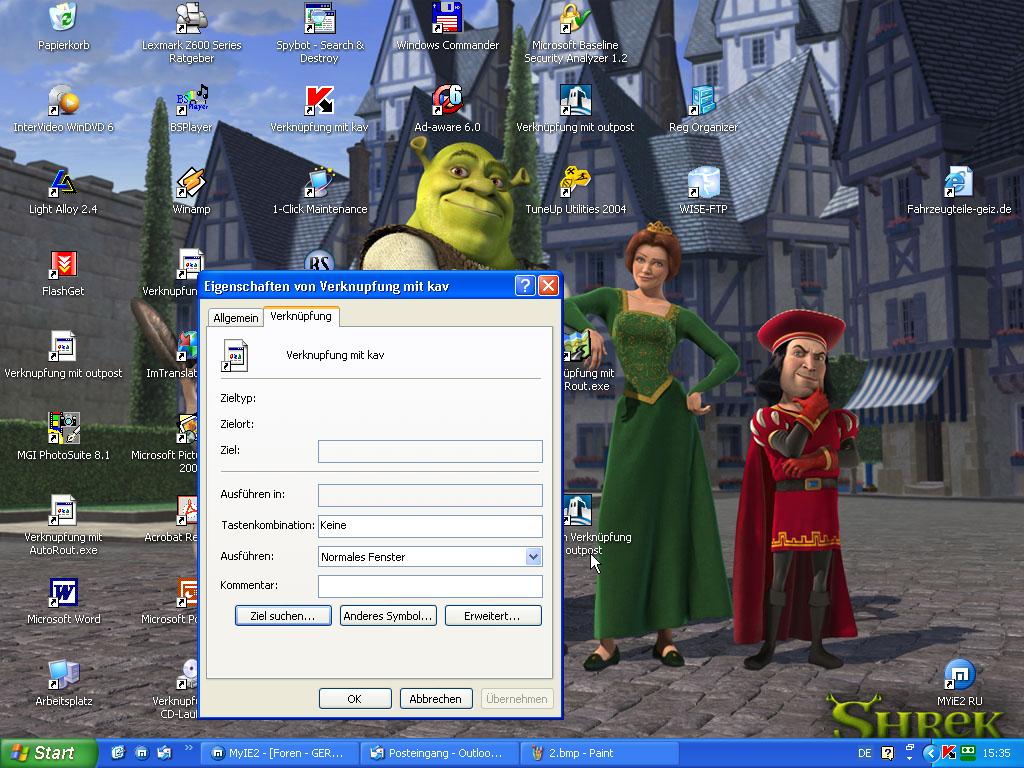Open the Ausführen Normales Fenster dropdown
1024x768 pixels.
pyautogui.click(x=533, y=556)
